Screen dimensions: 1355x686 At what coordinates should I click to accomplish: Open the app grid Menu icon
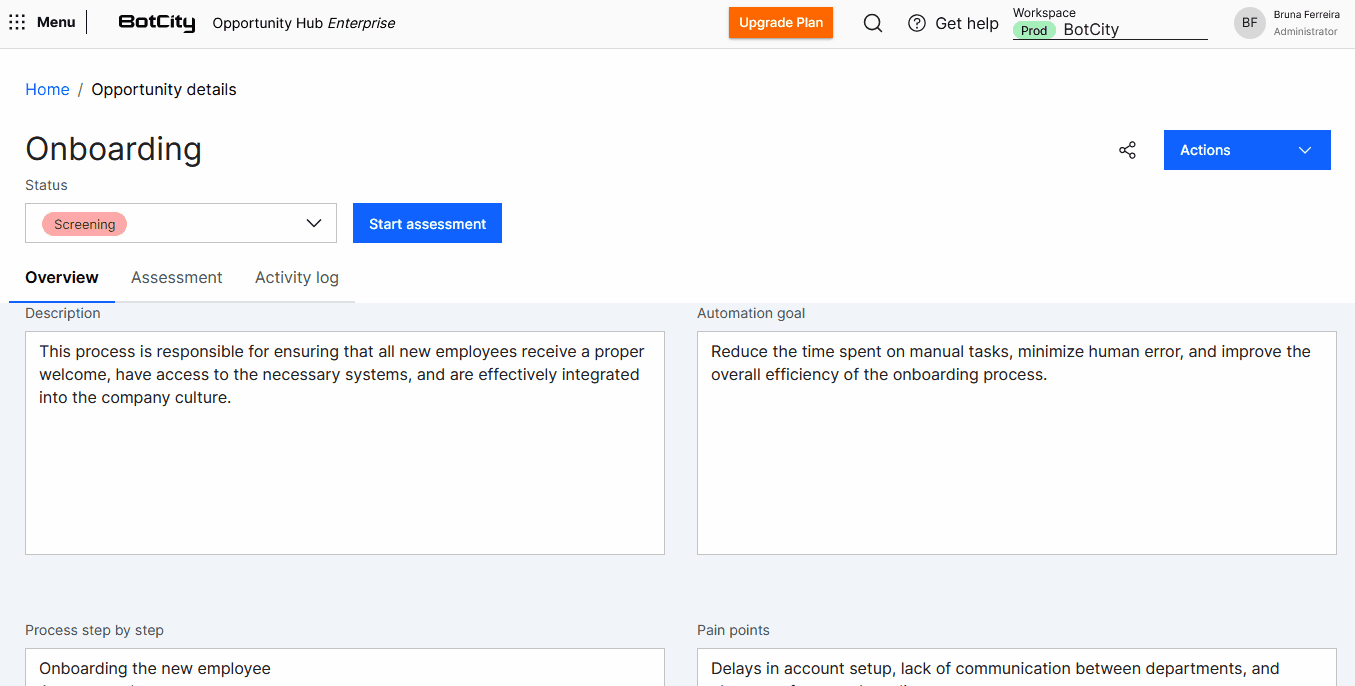(x=17, y=22)
